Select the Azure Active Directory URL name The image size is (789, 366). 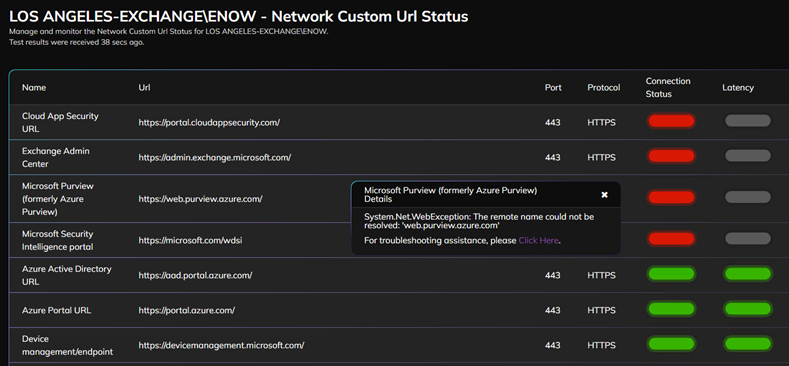[x=66, y=275]
